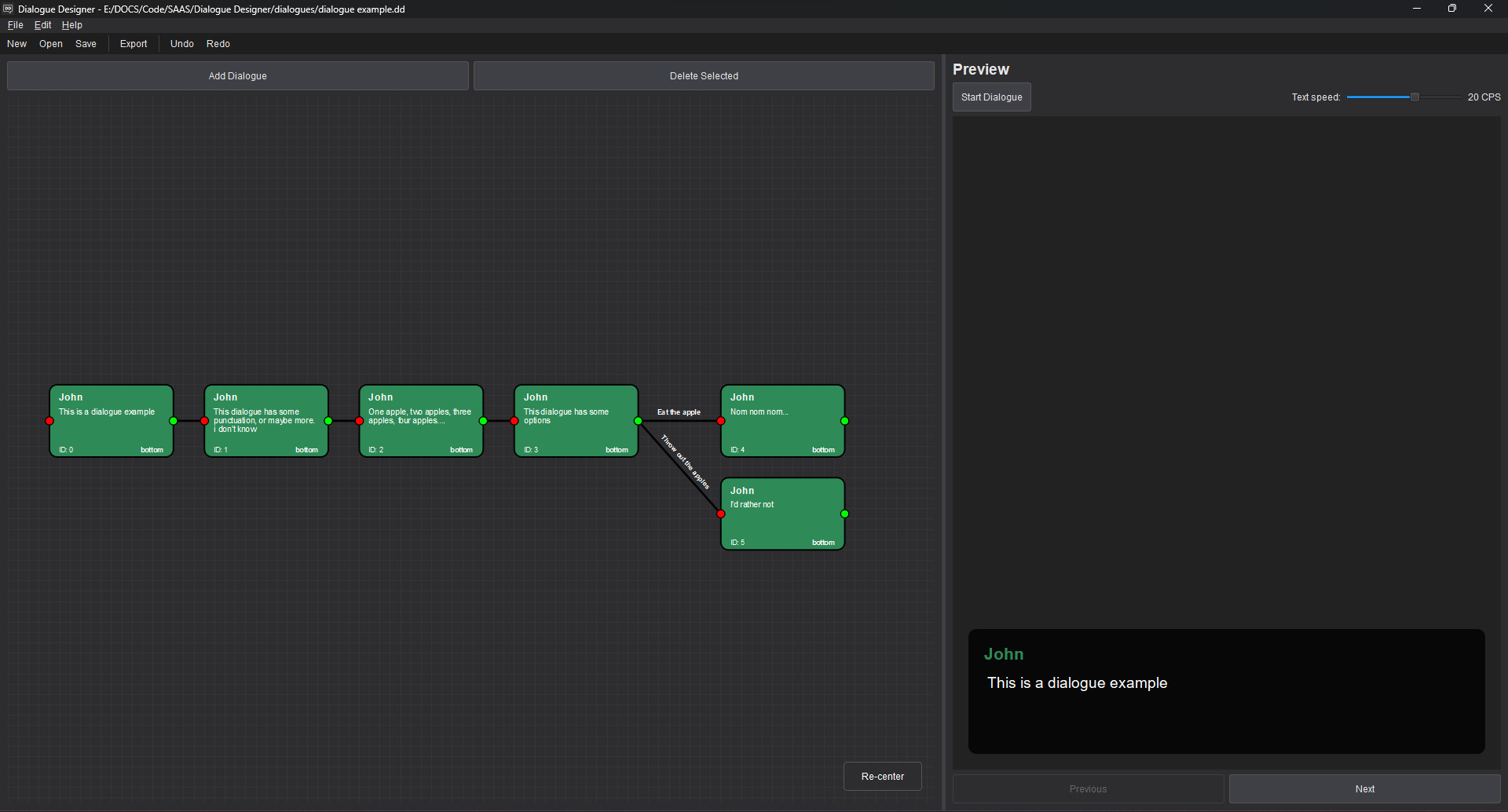Redo the last undone action
The width and height of the screenshot is (1508, 812).
(x=218, y=43)
